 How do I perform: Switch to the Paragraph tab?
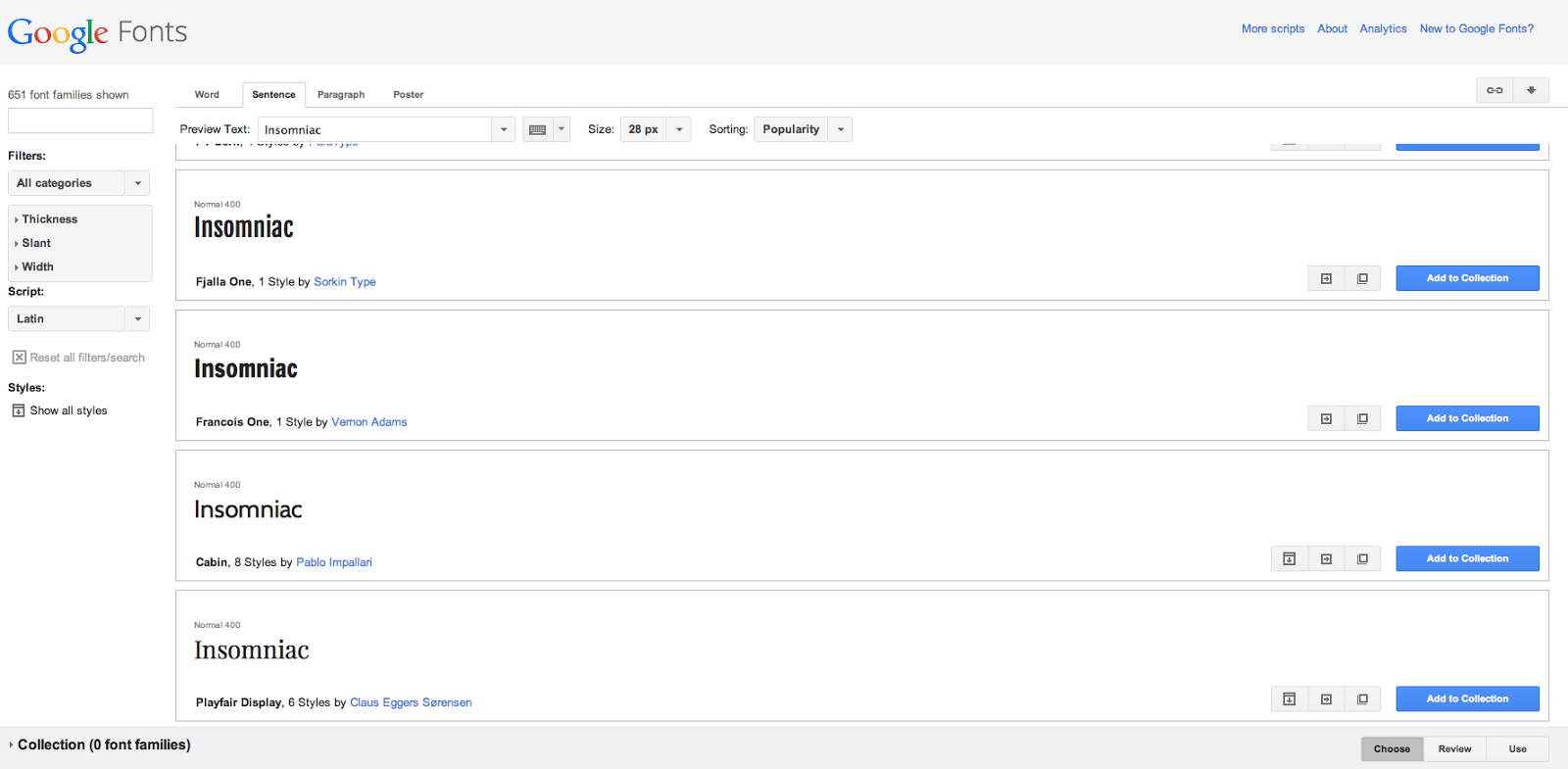click(x=341, y=95)
